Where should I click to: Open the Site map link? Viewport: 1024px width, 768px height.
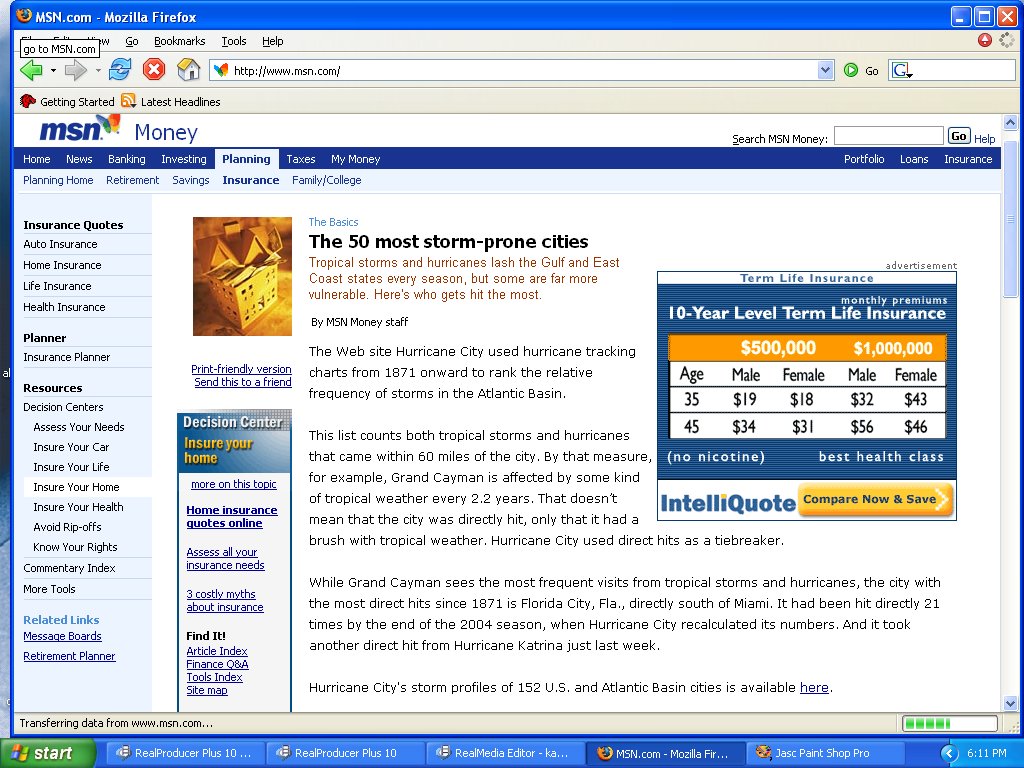point(207,690)
